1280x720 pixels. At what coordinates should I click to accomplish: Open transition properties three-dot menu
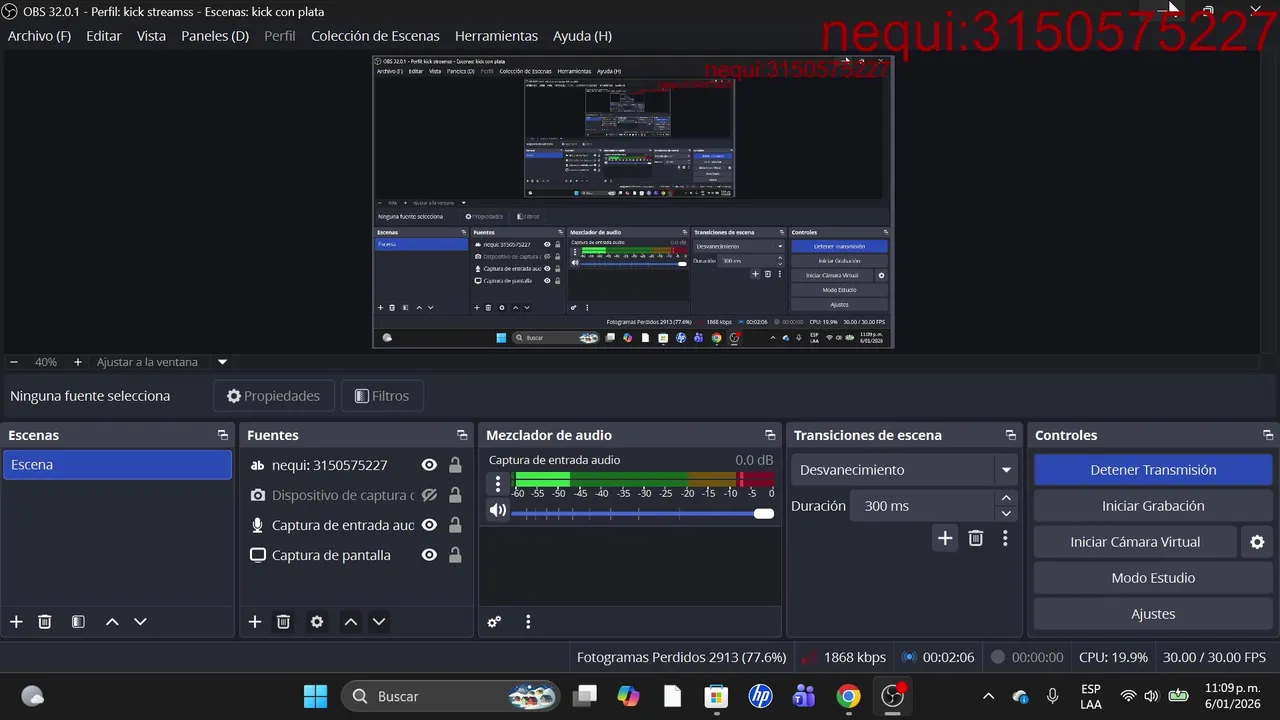point(1005,538)
